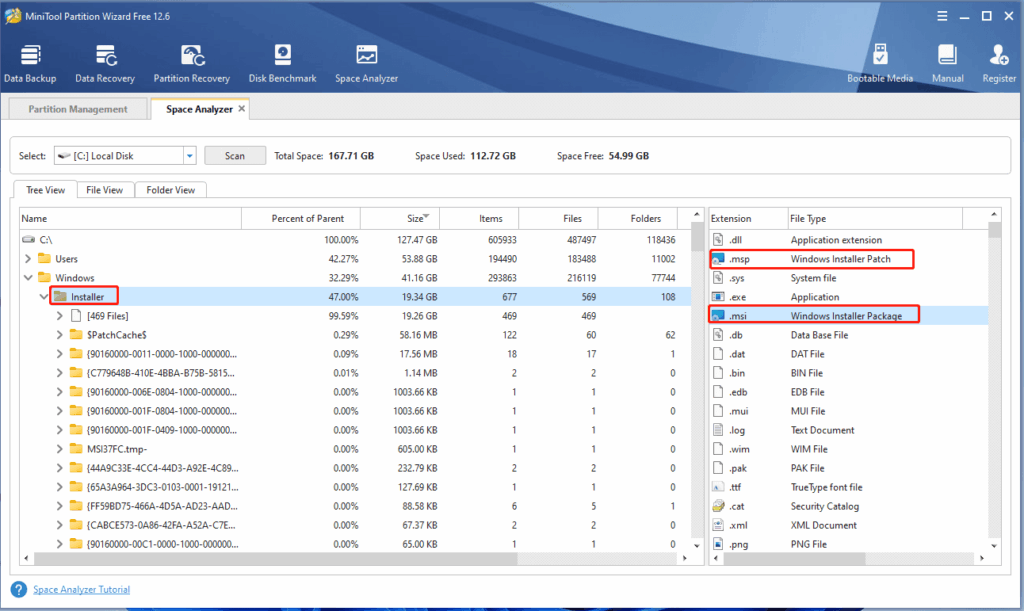Collapse the Windows folder node

[x=28, y=278]
